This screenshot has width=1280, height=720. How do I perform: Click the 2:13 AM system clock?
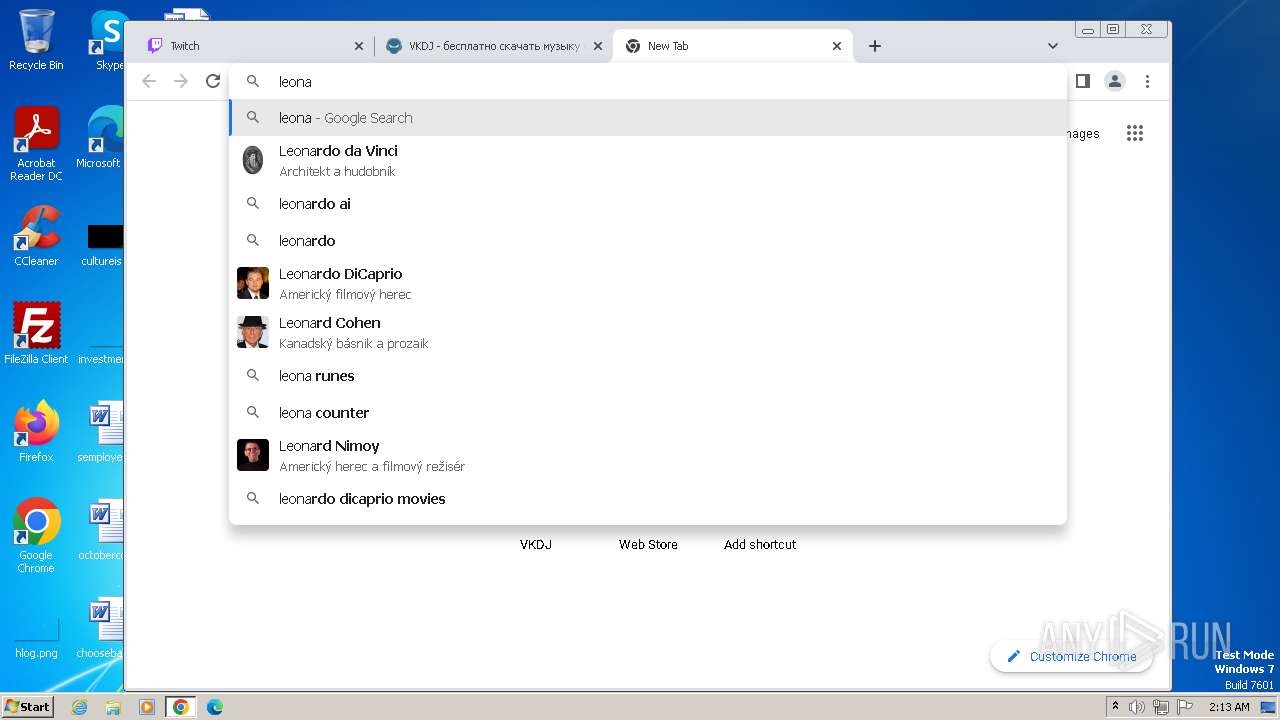point(1229,707)
